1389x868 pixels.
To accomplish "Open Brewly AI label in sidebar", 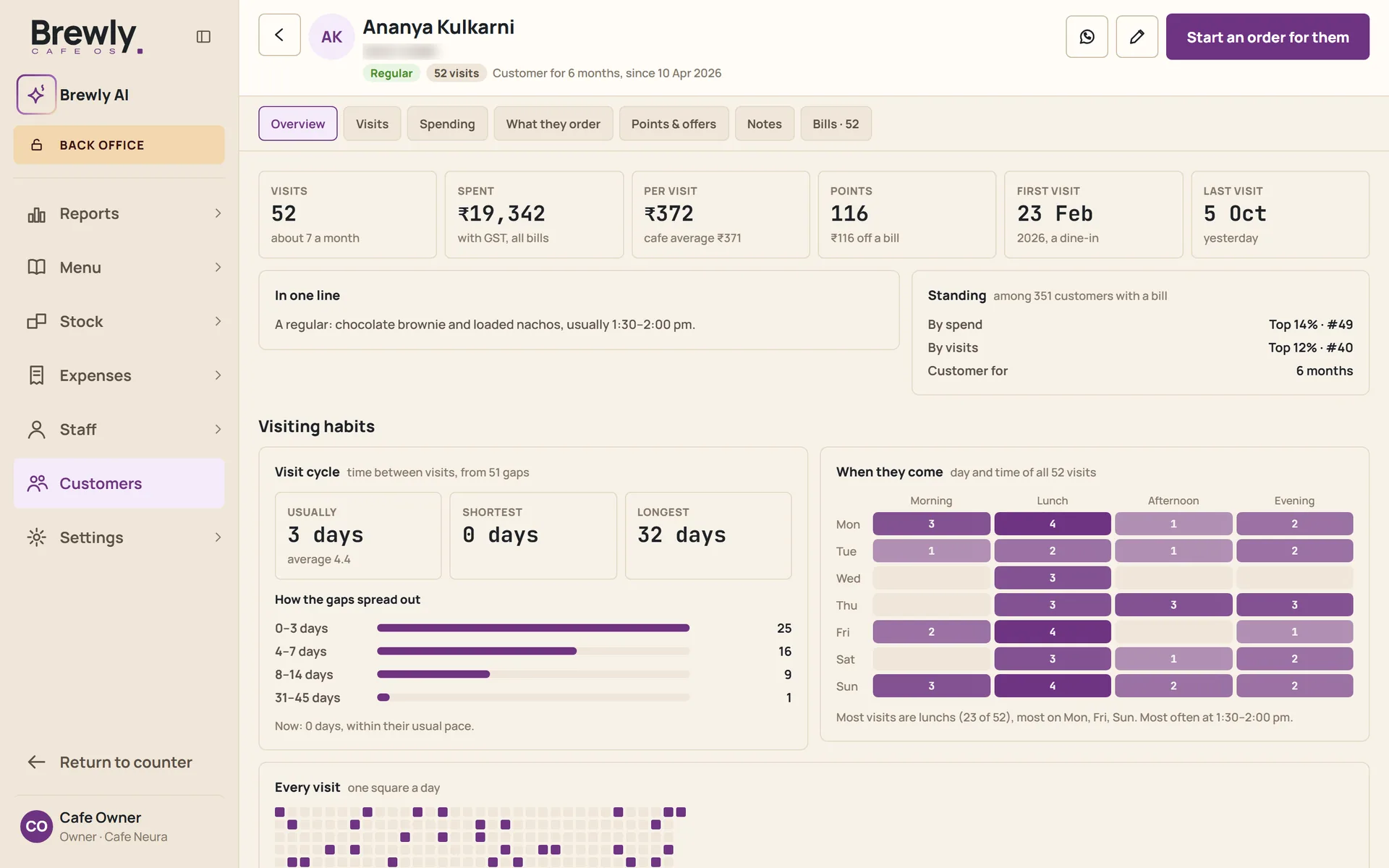I will [94, 95].
